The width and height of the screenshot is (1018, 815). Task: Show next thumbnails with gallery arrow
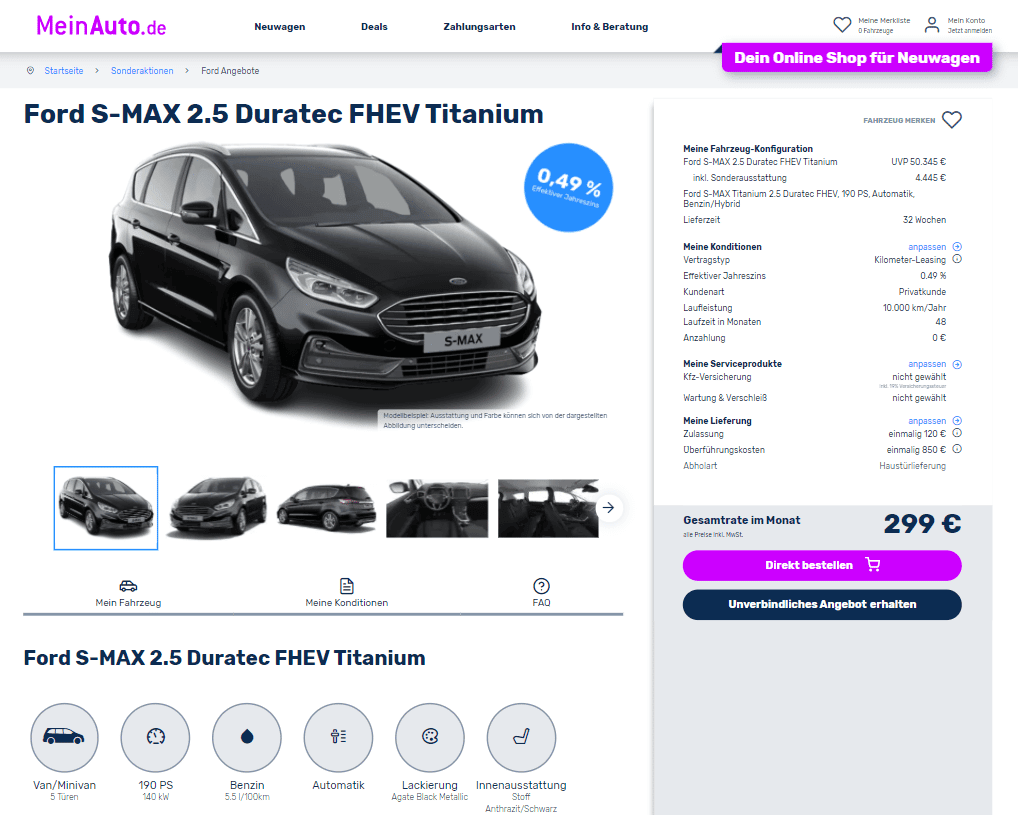coord(608,508)
